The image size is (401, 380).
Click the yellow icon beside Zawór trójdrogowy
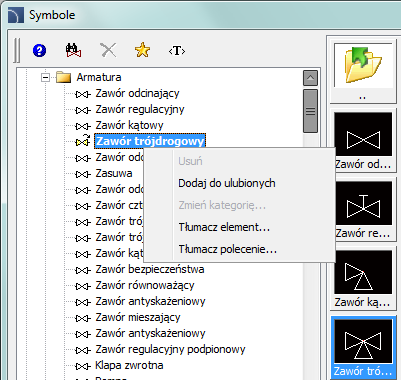click(x=83, y=141)
